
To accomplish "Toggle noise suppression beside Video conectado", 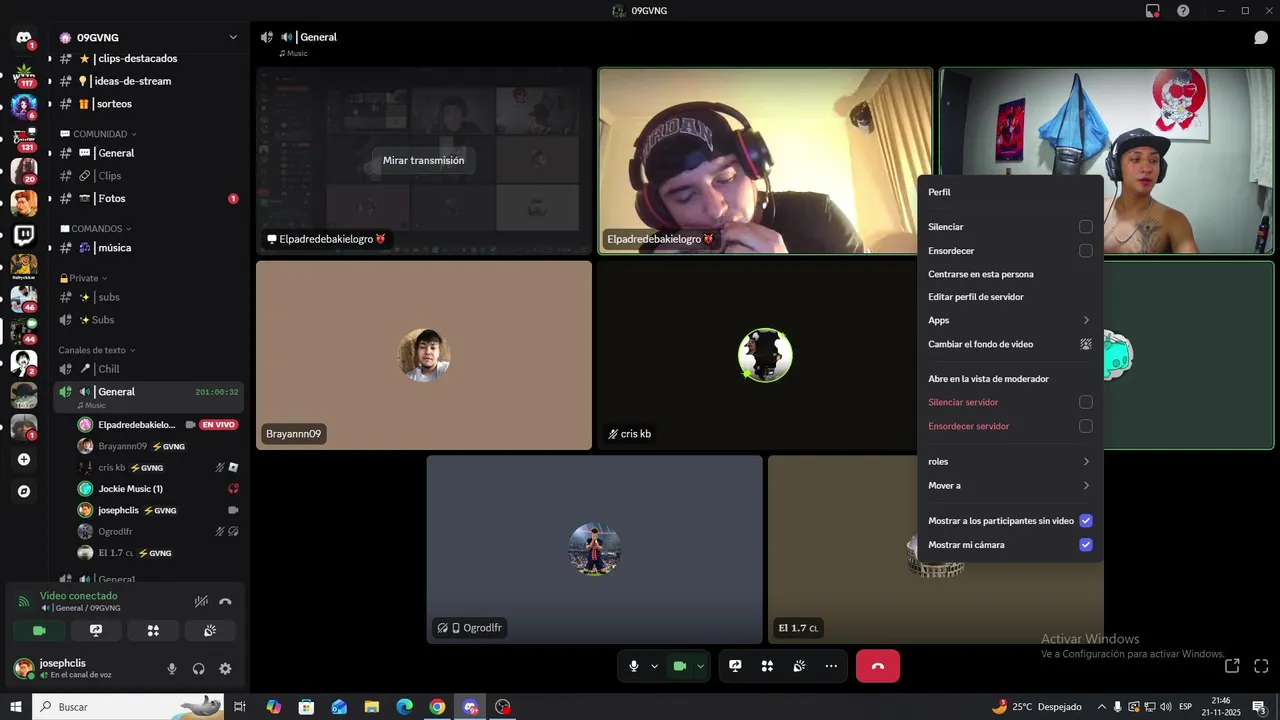I will tap(201, 602).
